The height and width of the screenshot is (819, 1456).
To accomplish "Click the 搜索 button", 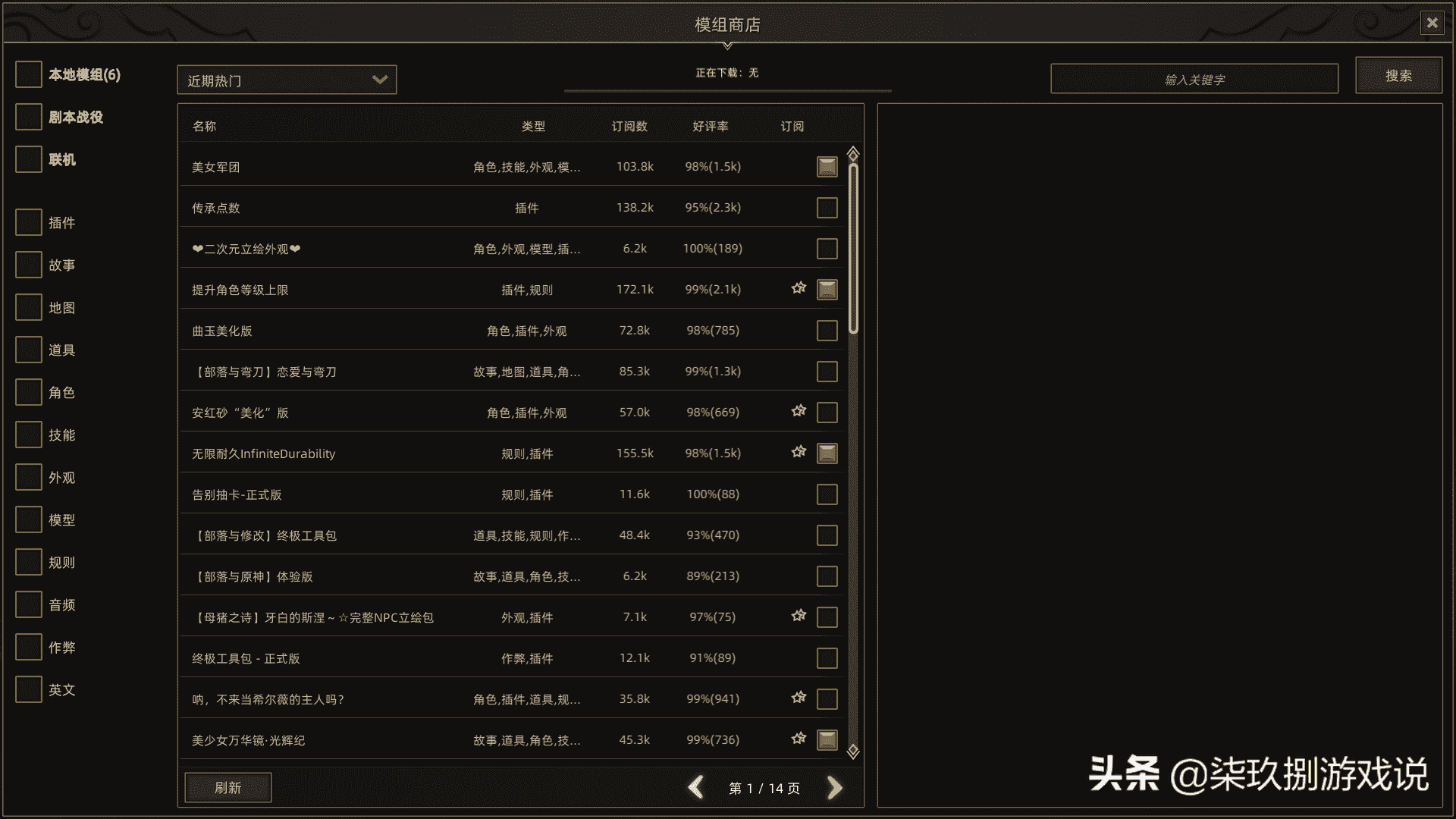I will pos(1398,76).
